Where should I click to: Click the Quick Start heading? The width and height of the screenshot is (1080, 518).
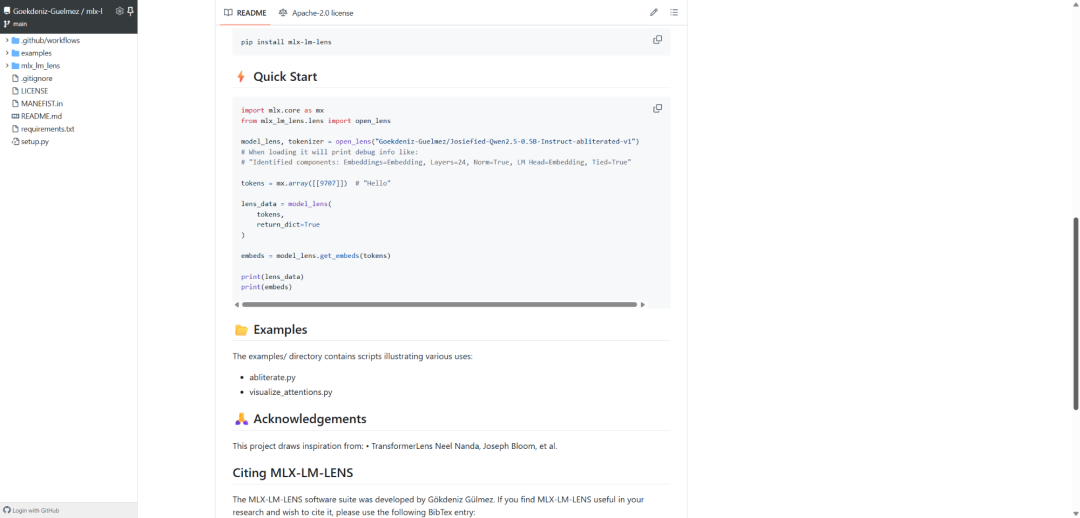[x=285, y=76]
